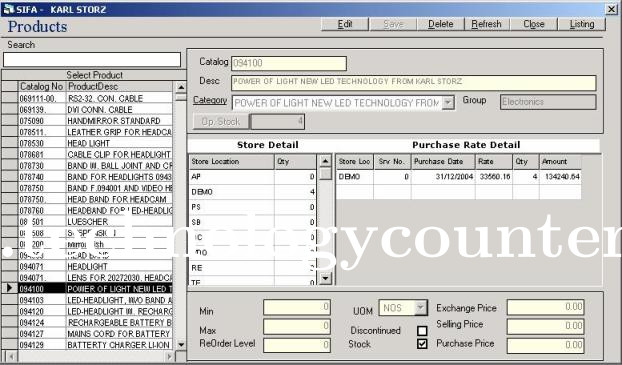Click the ReOrder Level field

coord(297,345)
